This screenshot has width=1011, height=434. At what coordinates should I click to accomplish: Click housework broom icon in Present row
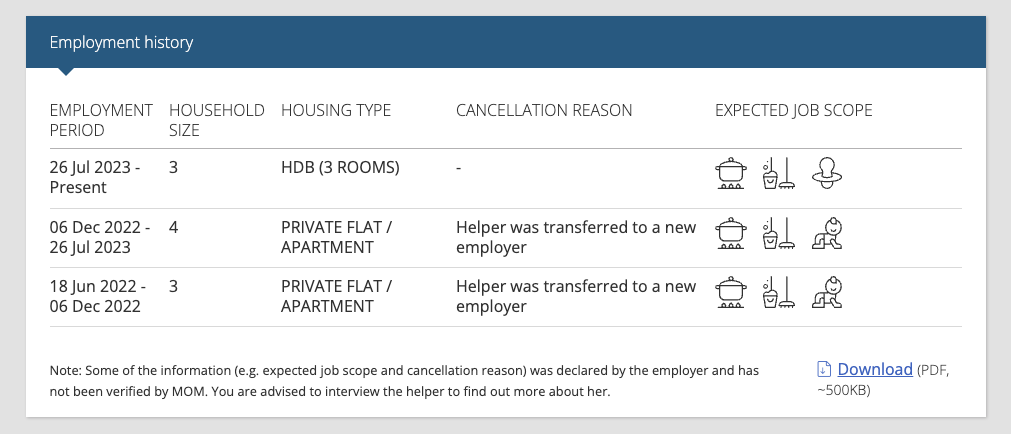[779, 173]
